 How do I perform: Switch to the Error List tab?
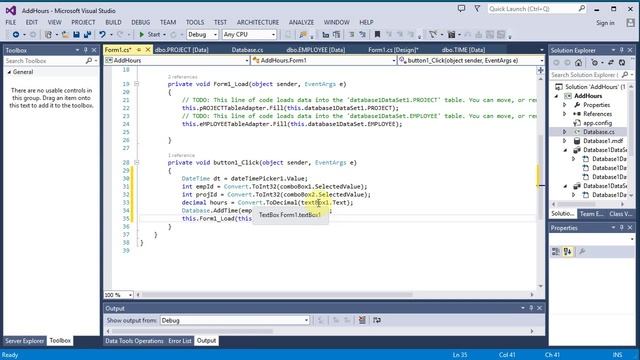180,341
